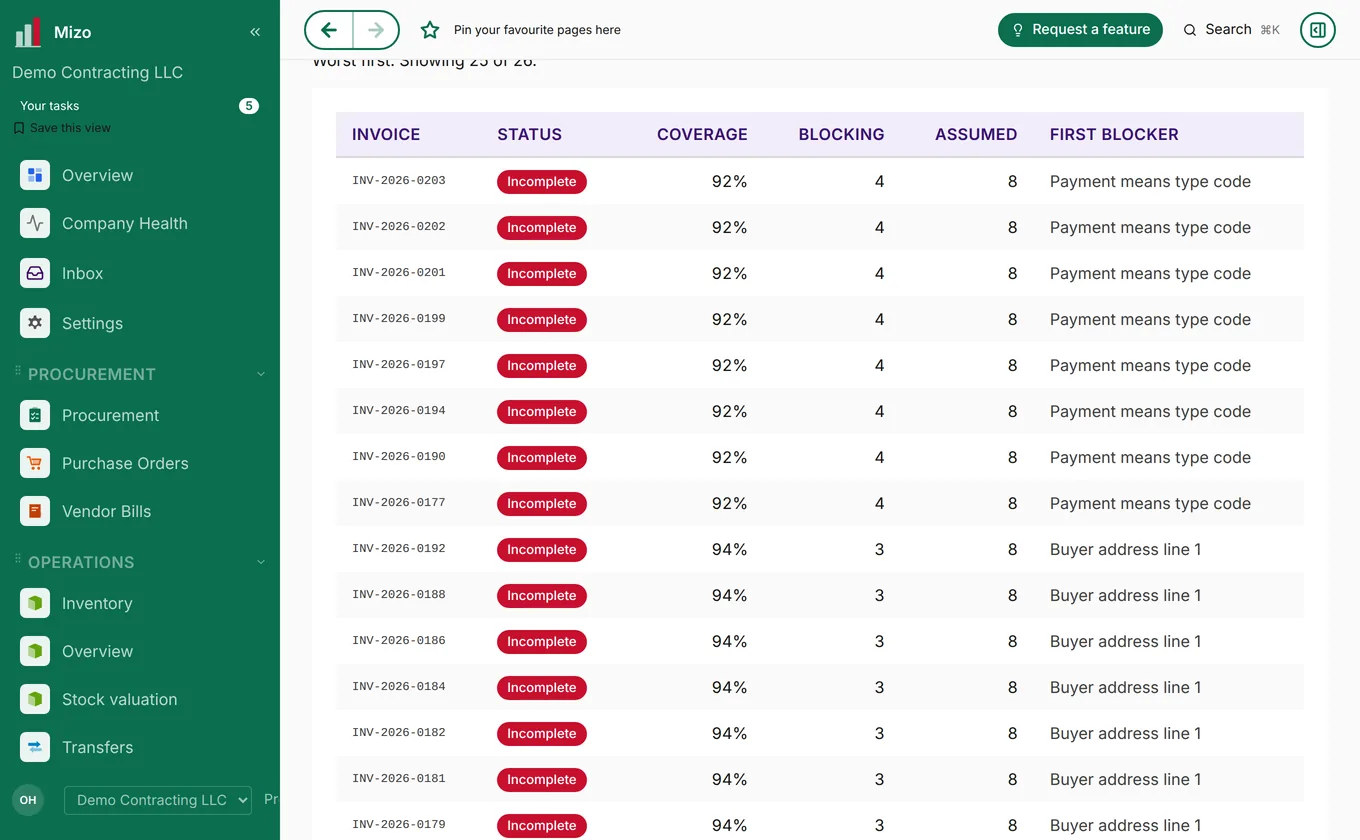Collapse the sidebar with double-chevron icon

pyautogui.click(x=255, y=32)
